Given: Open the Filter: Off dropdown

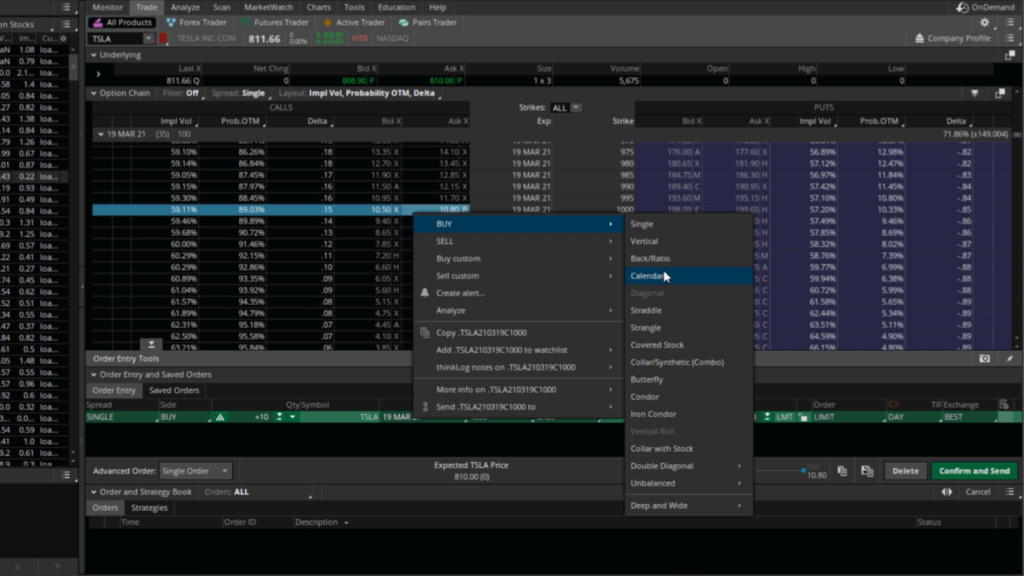Looking at the screenshot, I should coord(183,93).
